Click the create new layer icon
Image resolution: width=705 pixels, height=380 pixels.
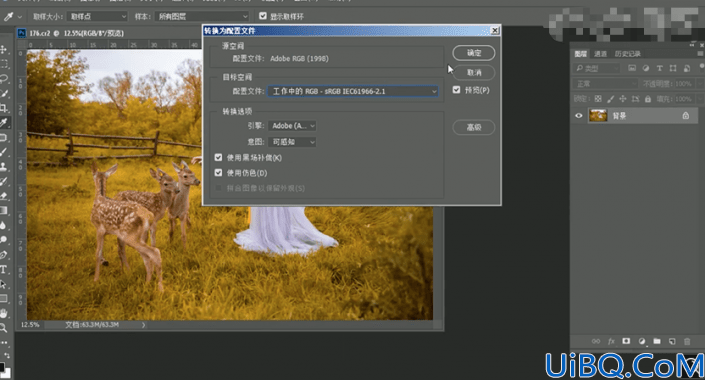coord(672,341)
